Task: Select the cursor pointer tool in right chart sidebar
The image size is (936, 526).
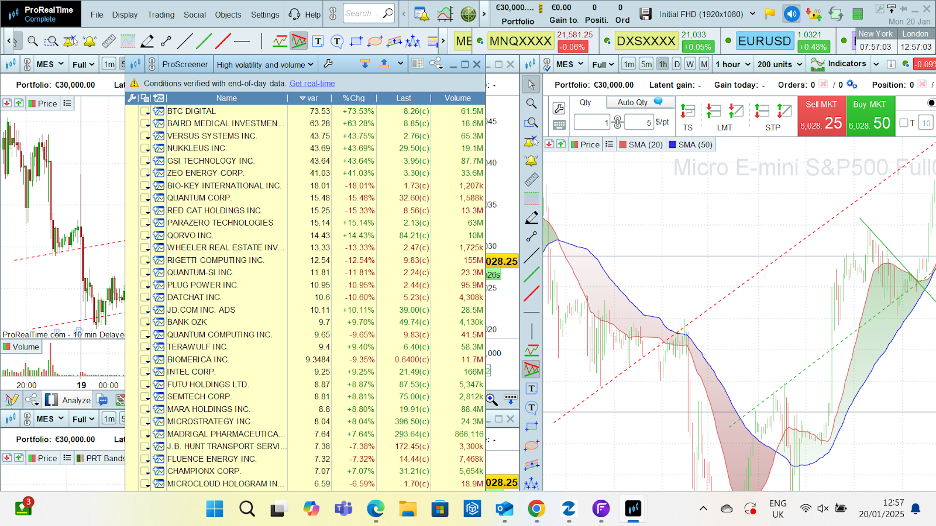Action: click(531, 85)
